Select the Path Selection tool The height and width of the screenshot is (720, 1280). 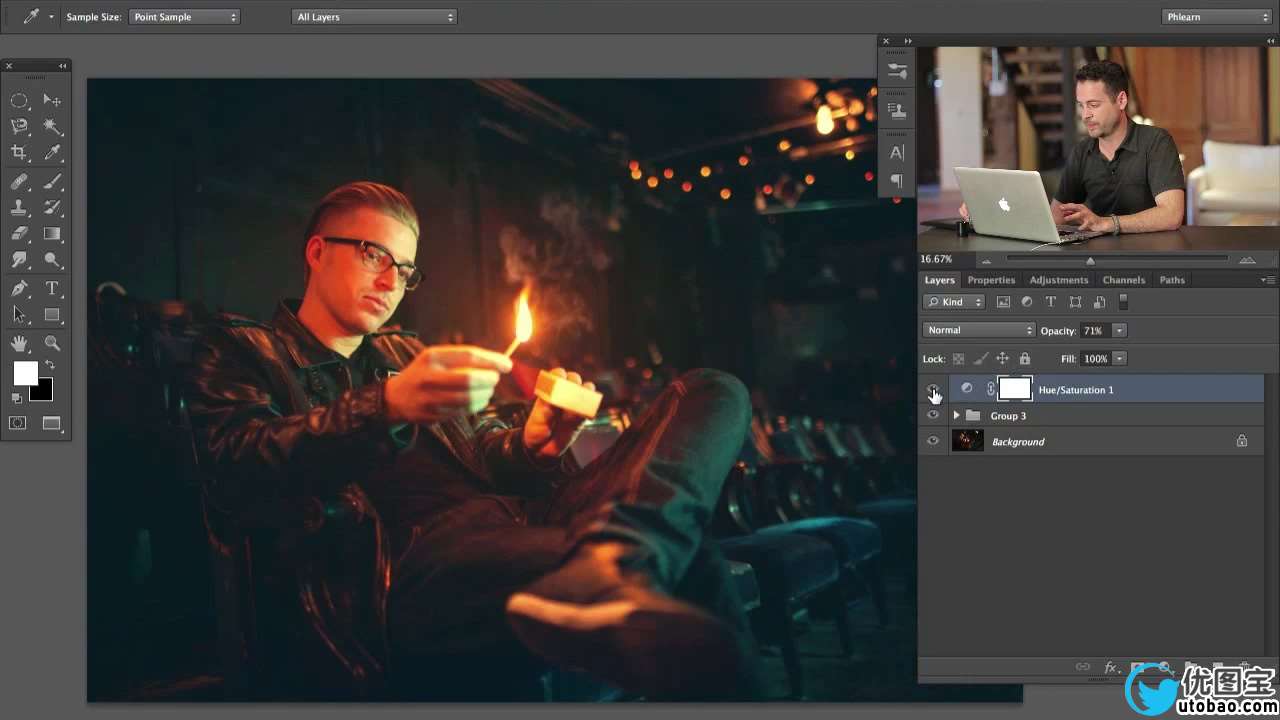pyautogui.click(x=19, y=315)
